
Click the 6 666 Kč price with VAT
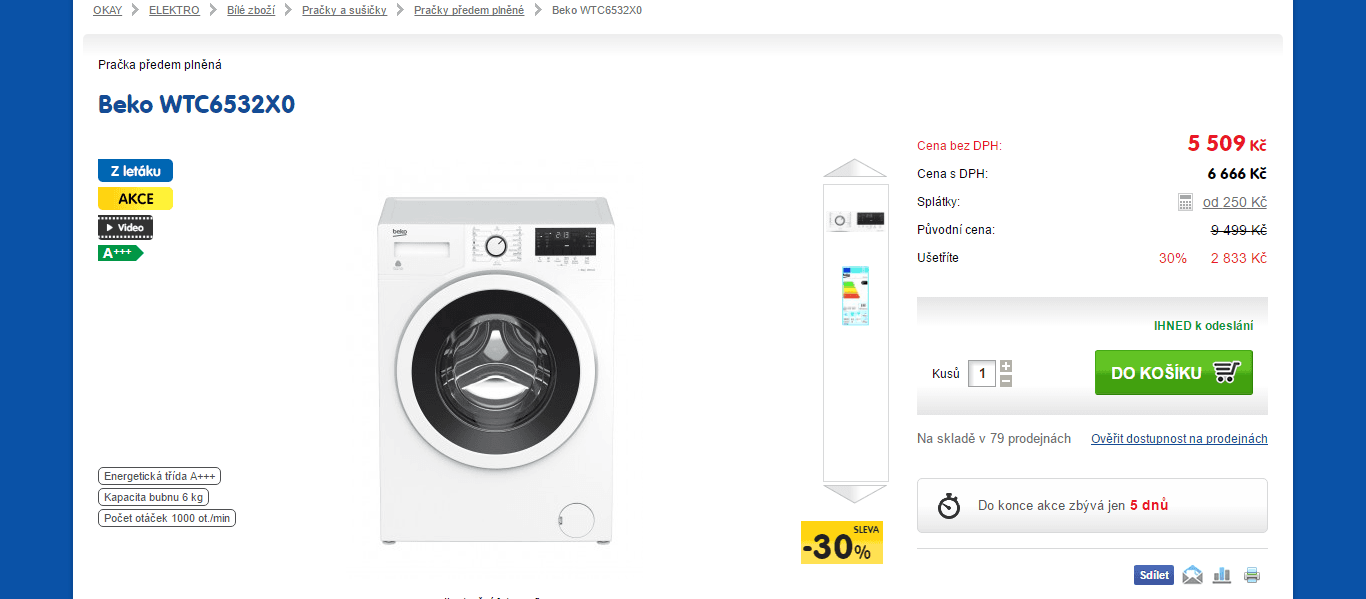pos(1237,174)
